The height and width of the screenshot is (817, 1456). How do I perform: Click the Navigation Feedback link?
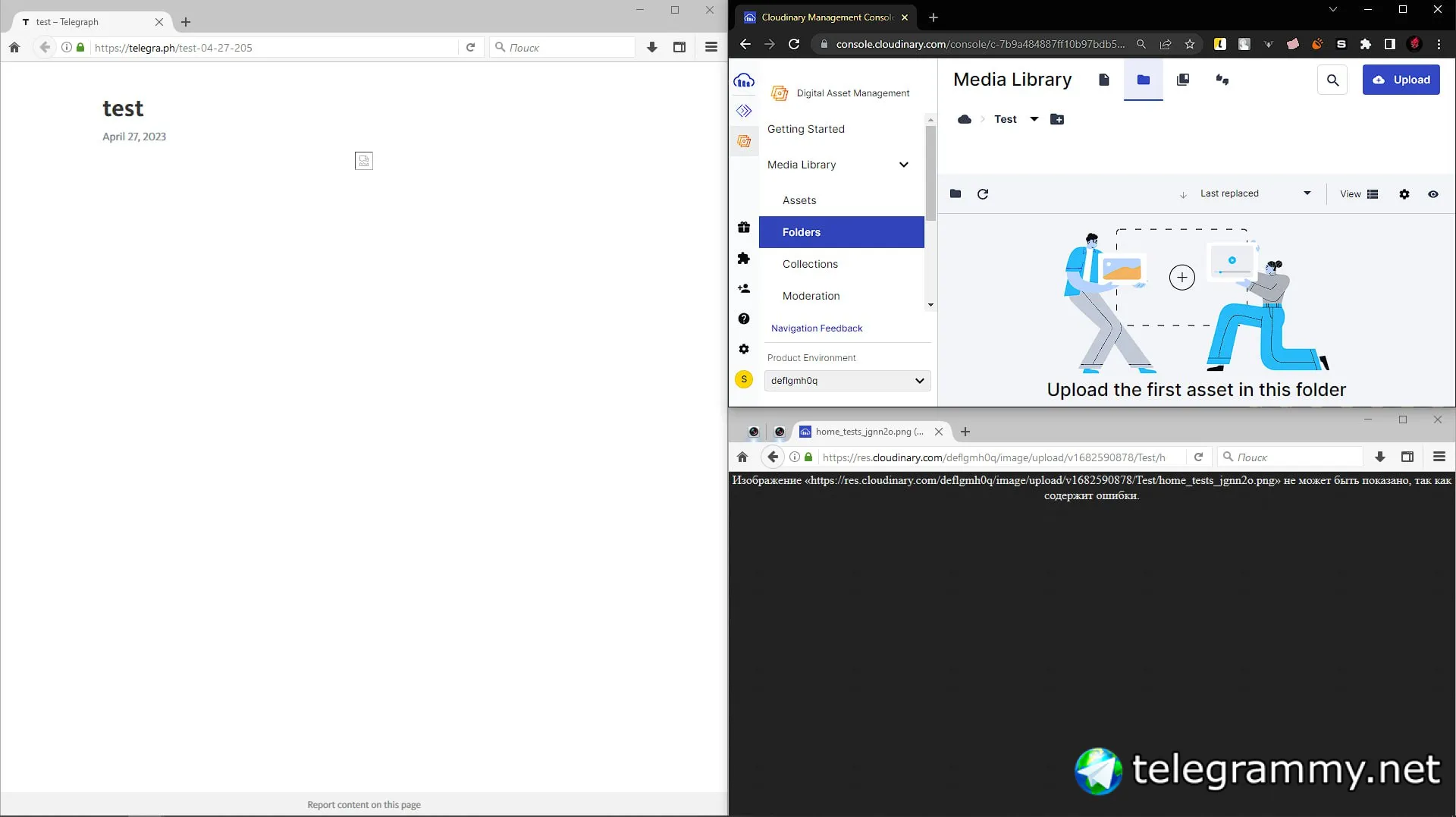coord(817,328)
